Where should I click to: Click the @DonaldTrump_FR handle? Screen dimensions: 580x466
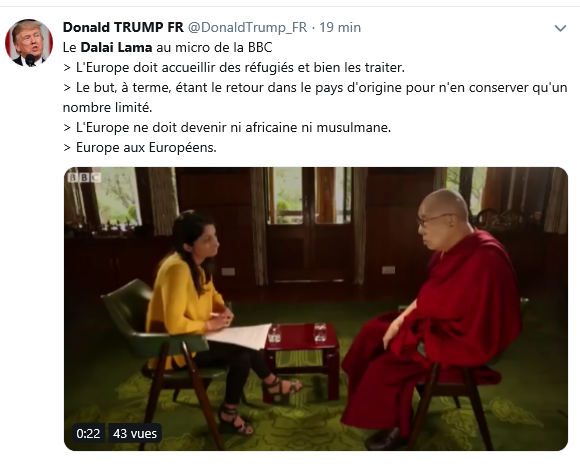pyautogui.click(x=247, y=27)
